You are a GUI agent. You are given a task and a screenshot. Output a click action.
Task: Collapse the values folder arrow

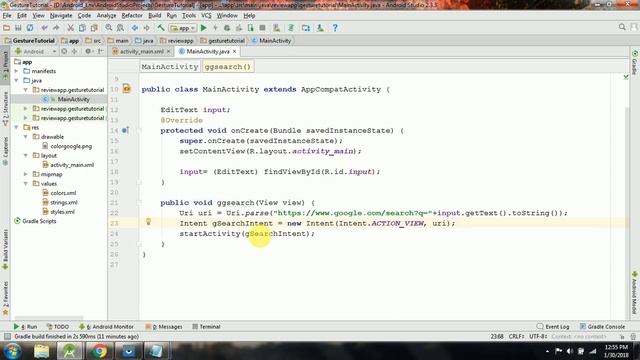pos(26,184)
